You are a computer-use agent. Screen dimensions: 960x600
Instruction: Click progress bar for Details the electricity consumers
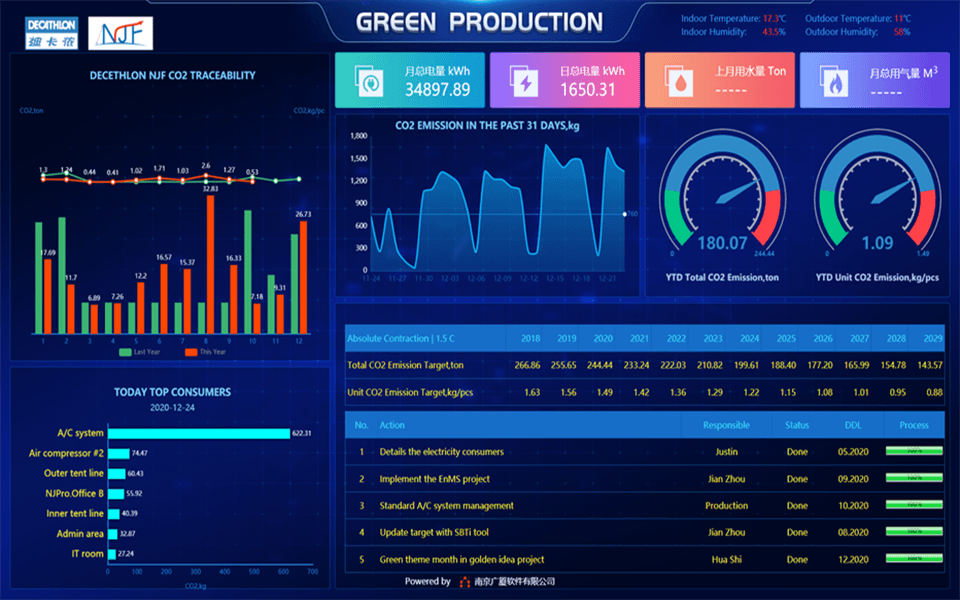pos(913,452)
